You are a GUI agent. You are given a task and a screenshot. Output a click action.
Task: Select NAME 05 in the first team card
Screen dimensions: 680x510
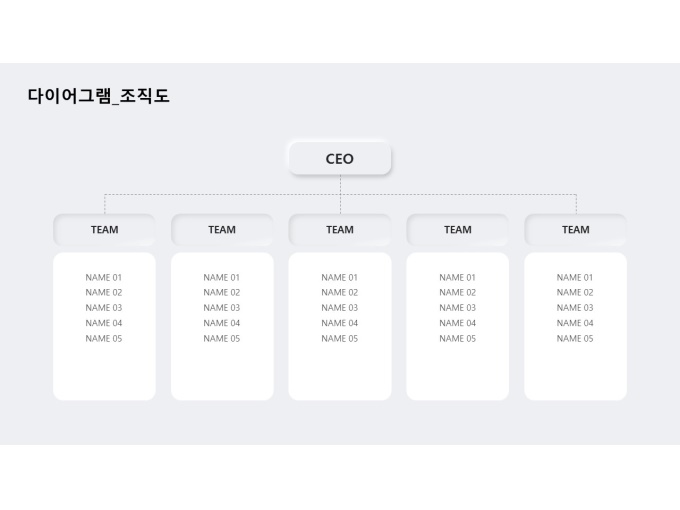(x=104, y=339)
